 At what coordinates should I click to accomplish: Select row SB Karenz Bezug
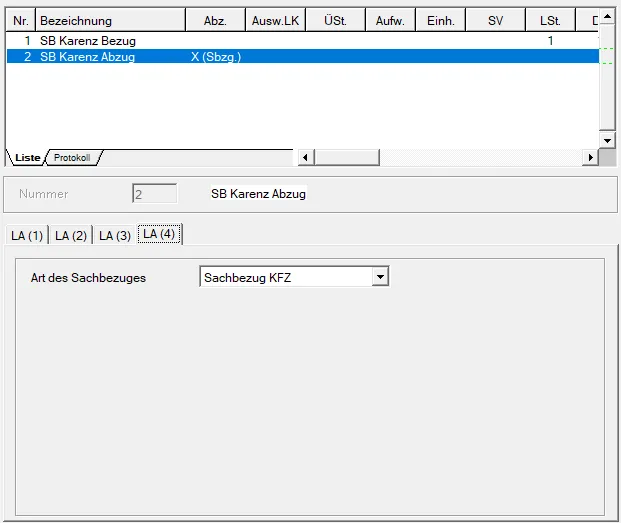(x=303, y=41)
